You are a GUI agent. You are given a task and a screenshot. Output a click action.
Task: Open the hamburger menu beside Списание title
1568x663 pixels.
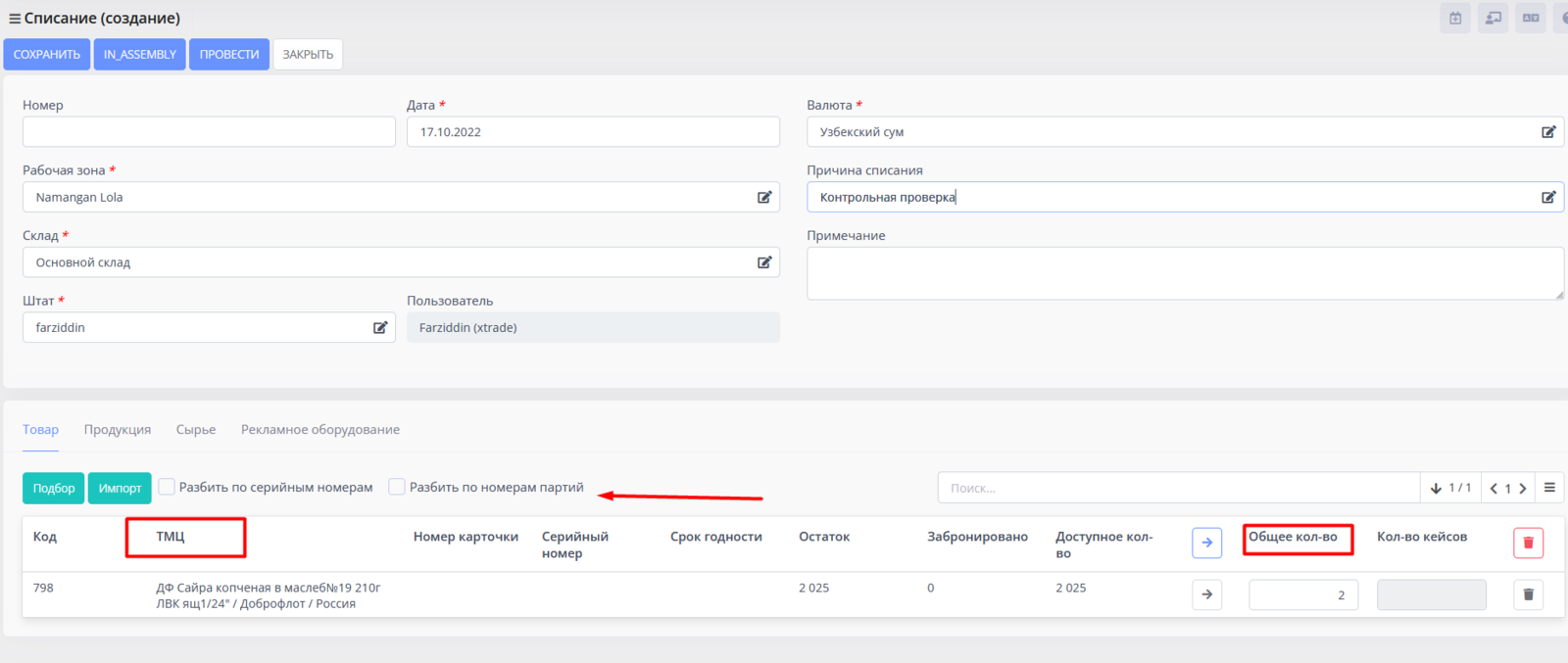(15, 19)
